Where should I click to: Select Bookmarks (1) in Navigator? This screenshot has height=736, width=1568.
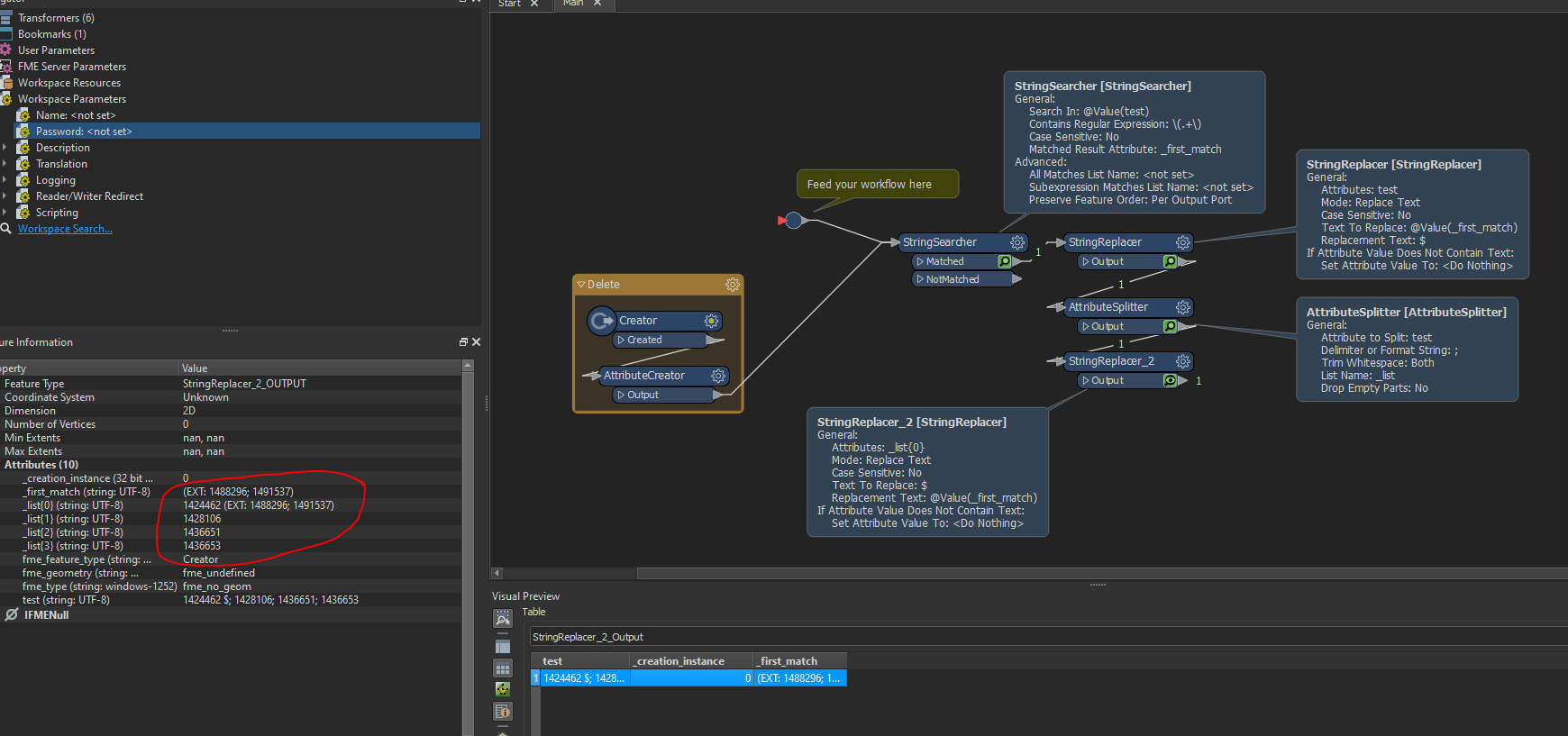[x=52, y=34]
